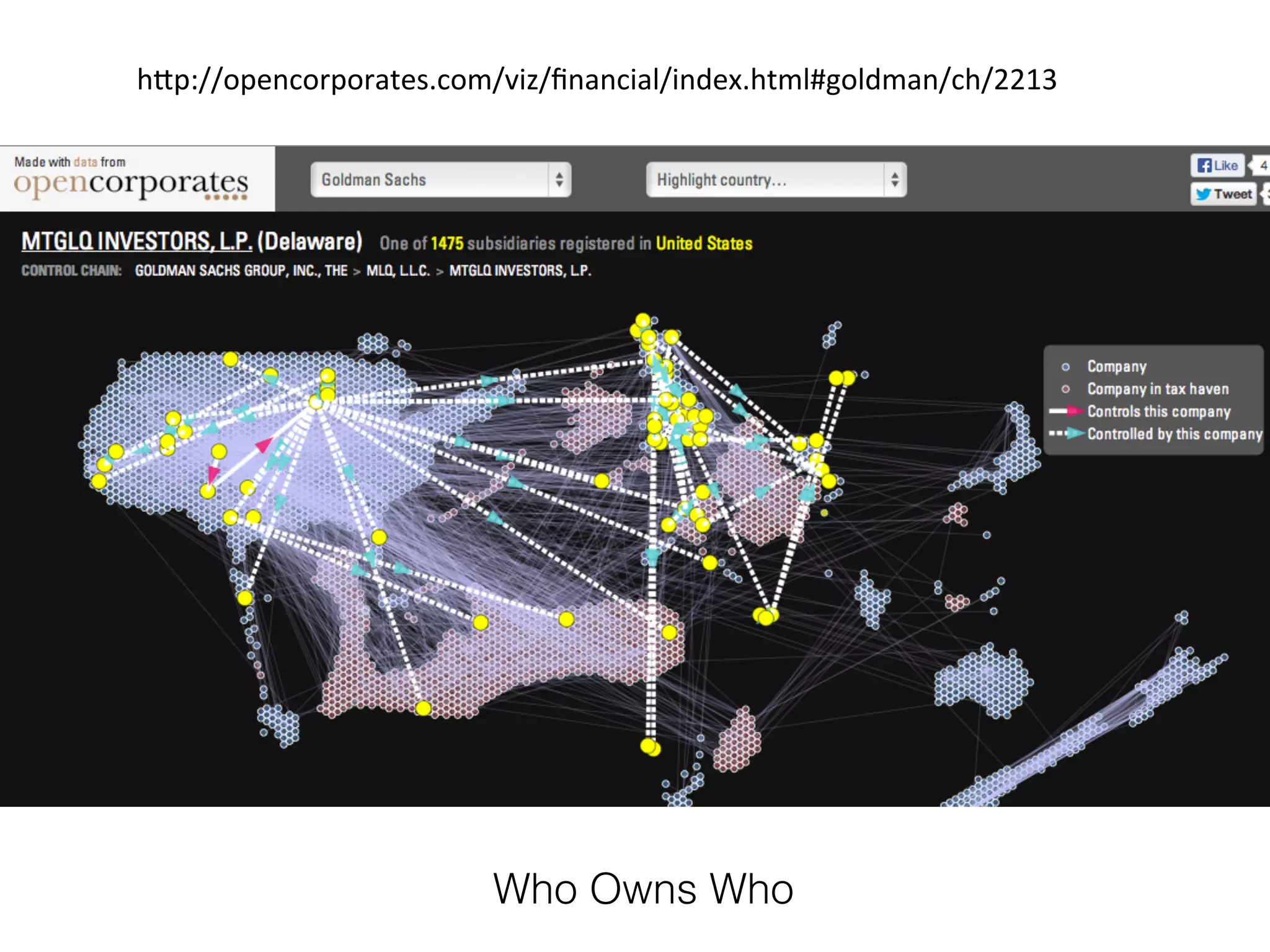This screenshot has height=952, width=1270.
Task: Click the Goldman Sachs dropdown stepper arrows
Action: tap(559, 180)
